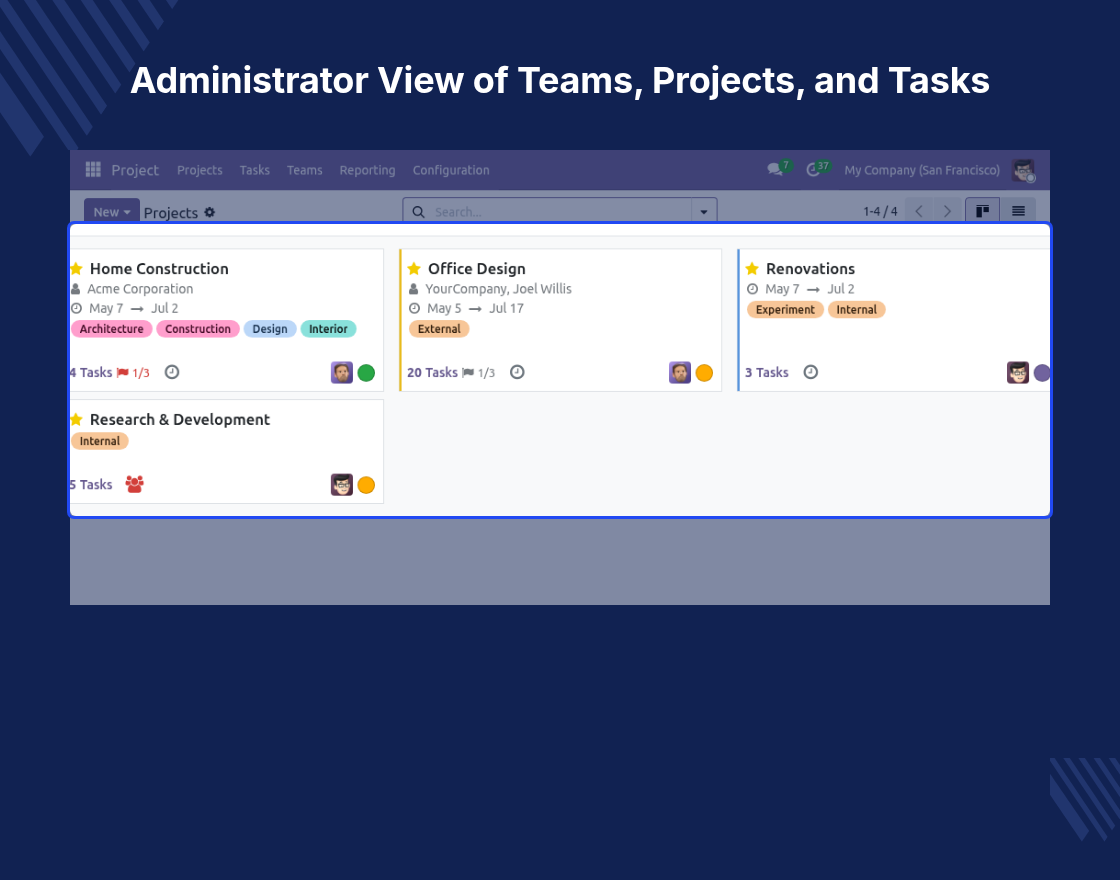Click the gear icon next to Projects title
The height and width of the screenshot is (880, 1120).
point(209,212)
